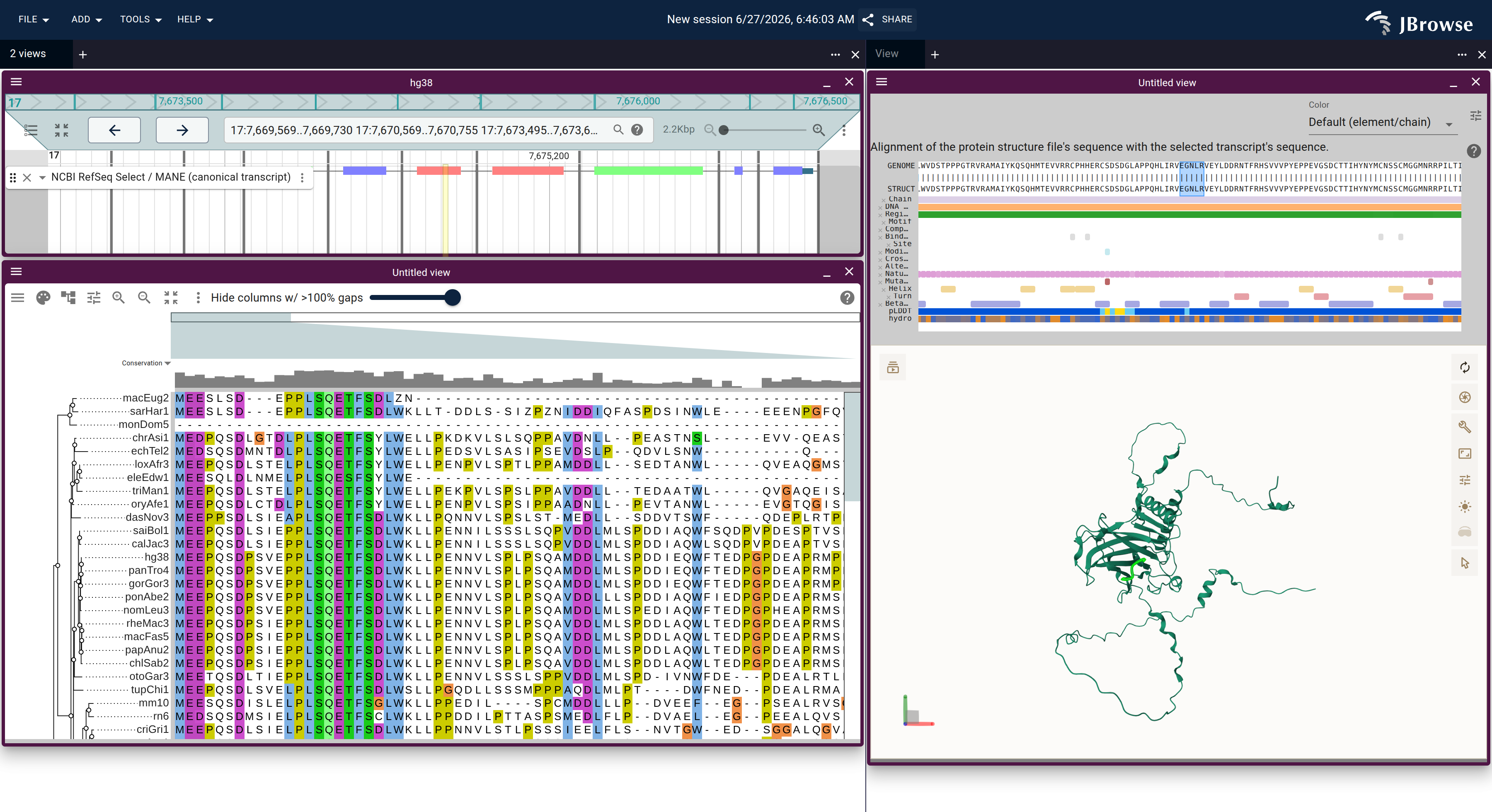This screenshot has width=1492, height=812.
Task: Open protein view settings sliders icon
Action: [x=1476, y=116]
